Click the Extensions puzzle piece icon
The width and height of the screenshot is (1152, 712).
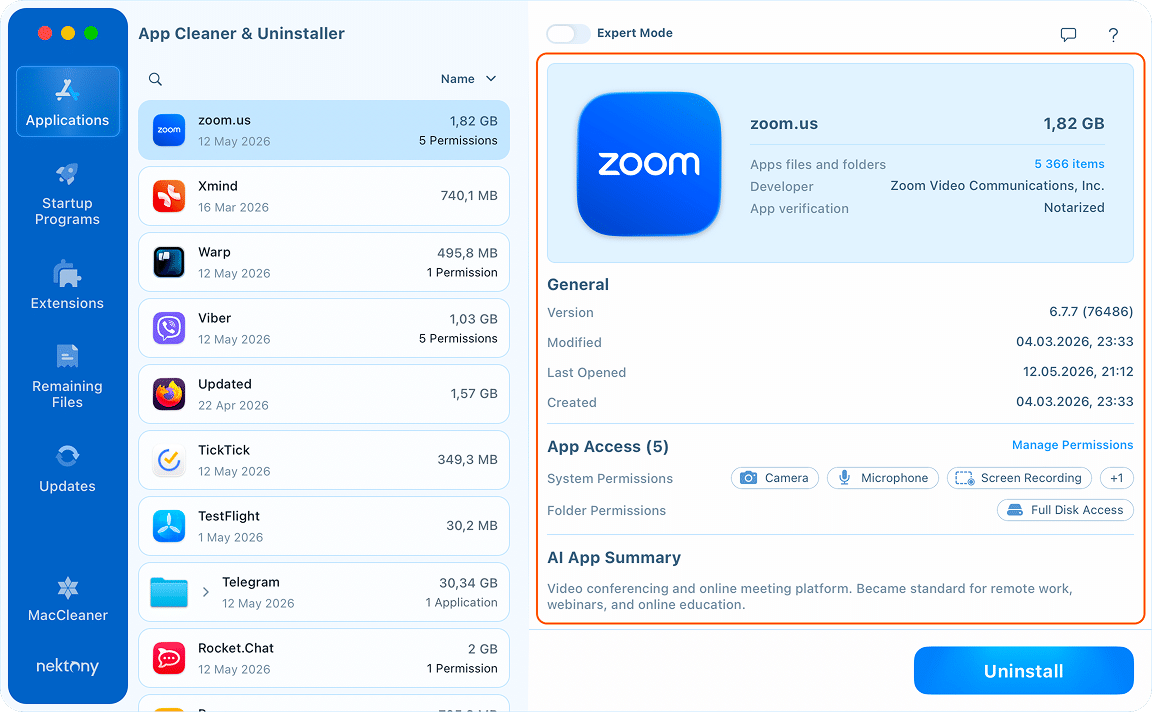click(x=67, y=273)
